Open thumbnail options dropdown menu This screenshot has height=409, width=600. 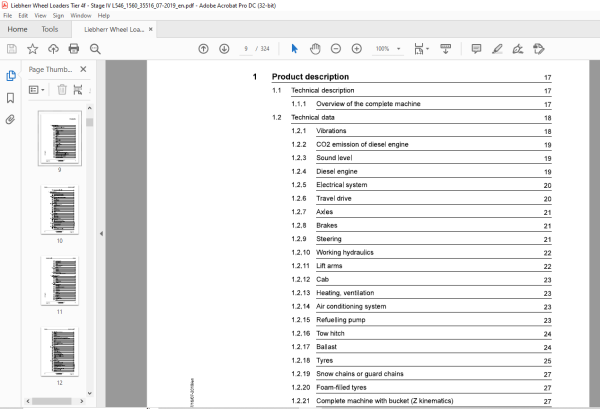(37, 90)
